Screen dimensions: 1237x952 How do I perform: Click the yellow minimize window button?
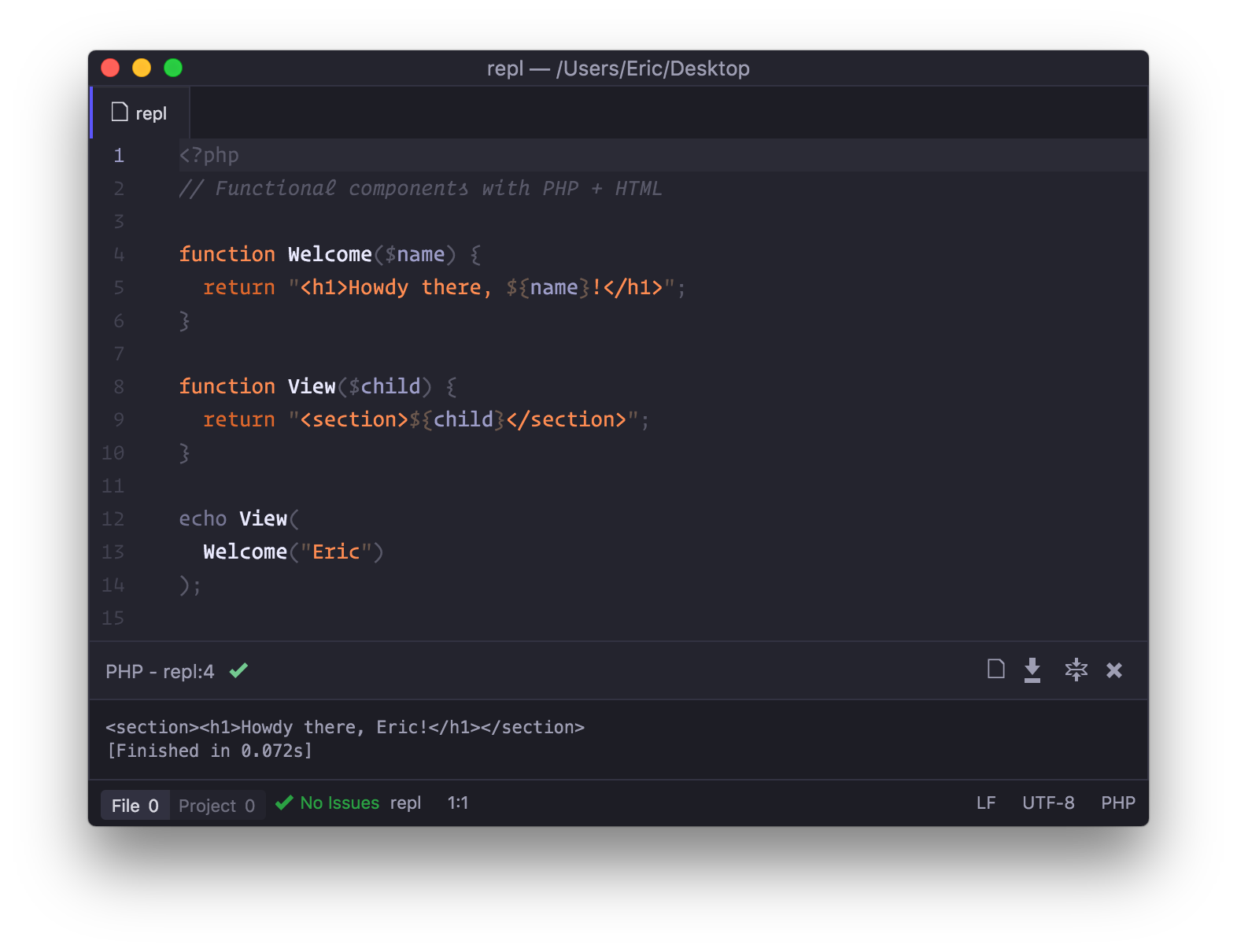tap(142, 68)
